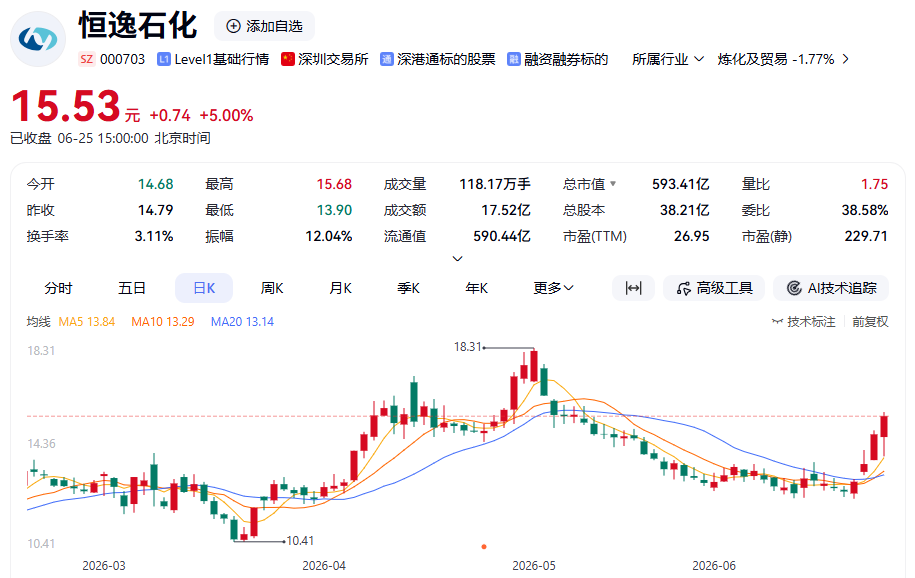The image size is (915, 578).
Task: Open 高级工具 advanced tools
Action: coord(714,288)
